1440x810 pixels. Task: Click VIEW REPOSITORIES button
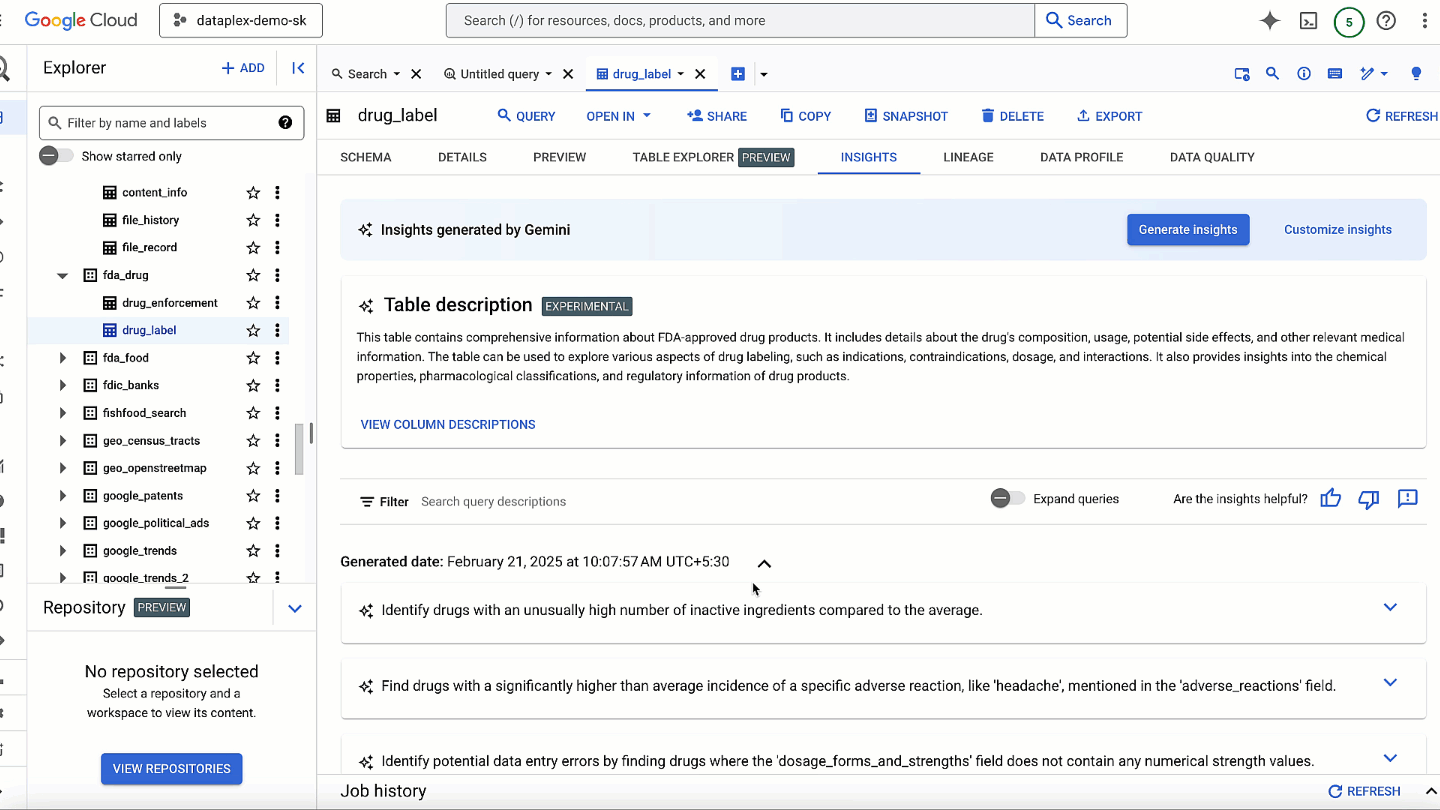(171, 768)
